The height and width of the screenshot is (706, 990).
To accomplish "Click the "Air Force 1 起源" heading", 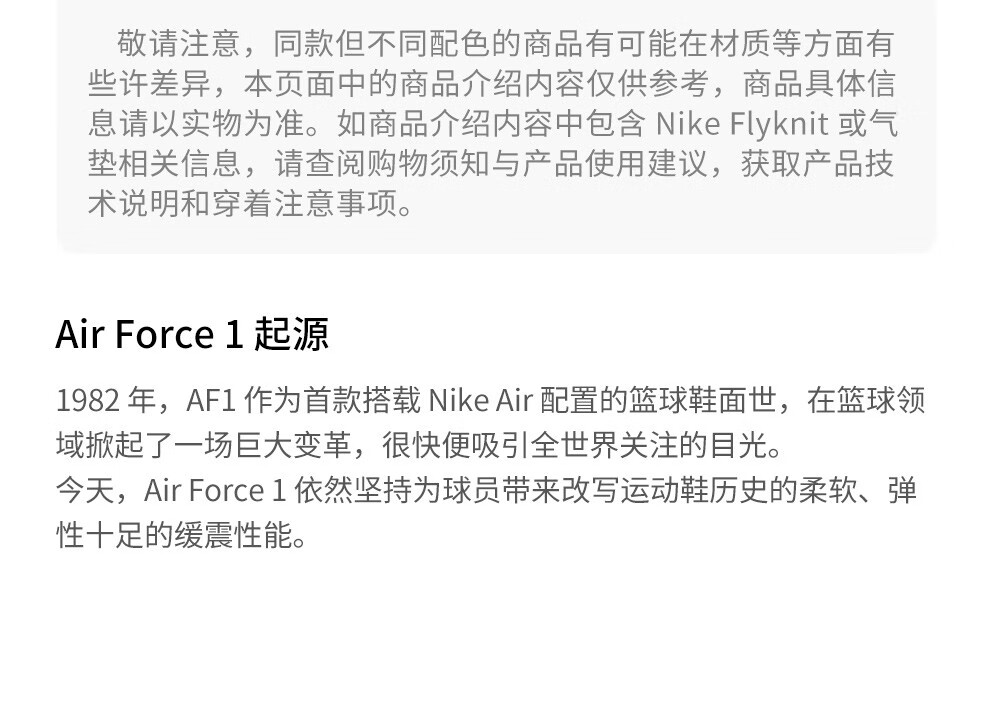I will click(192, 334).
